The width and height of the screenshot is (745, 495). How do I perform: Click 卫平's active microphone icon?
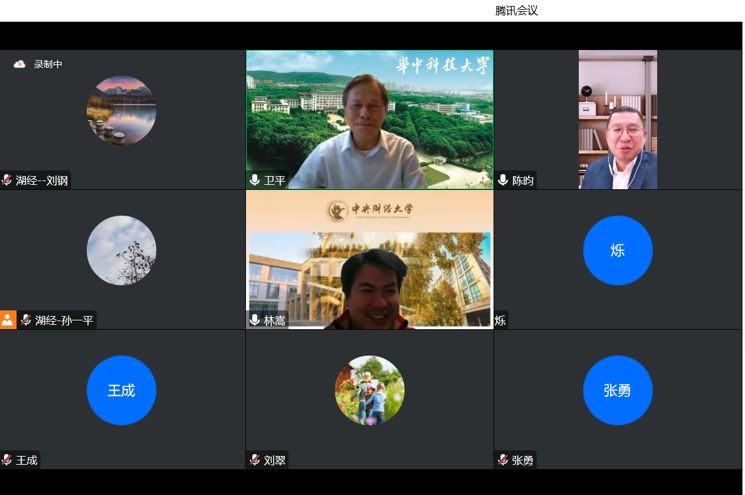pyautogui.click(x=255, y=181)
